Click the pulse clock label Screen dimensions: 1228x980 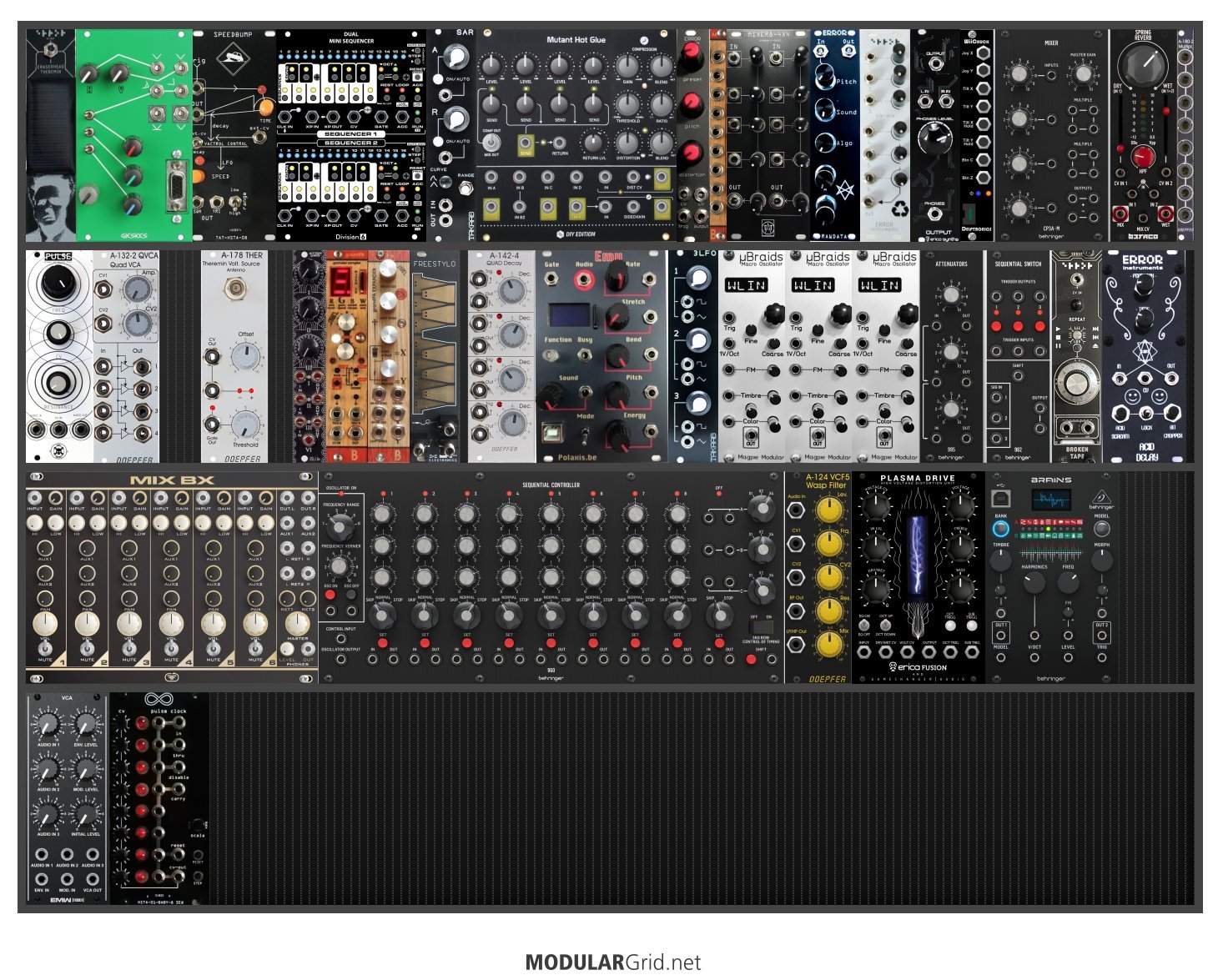click(169, 711)
